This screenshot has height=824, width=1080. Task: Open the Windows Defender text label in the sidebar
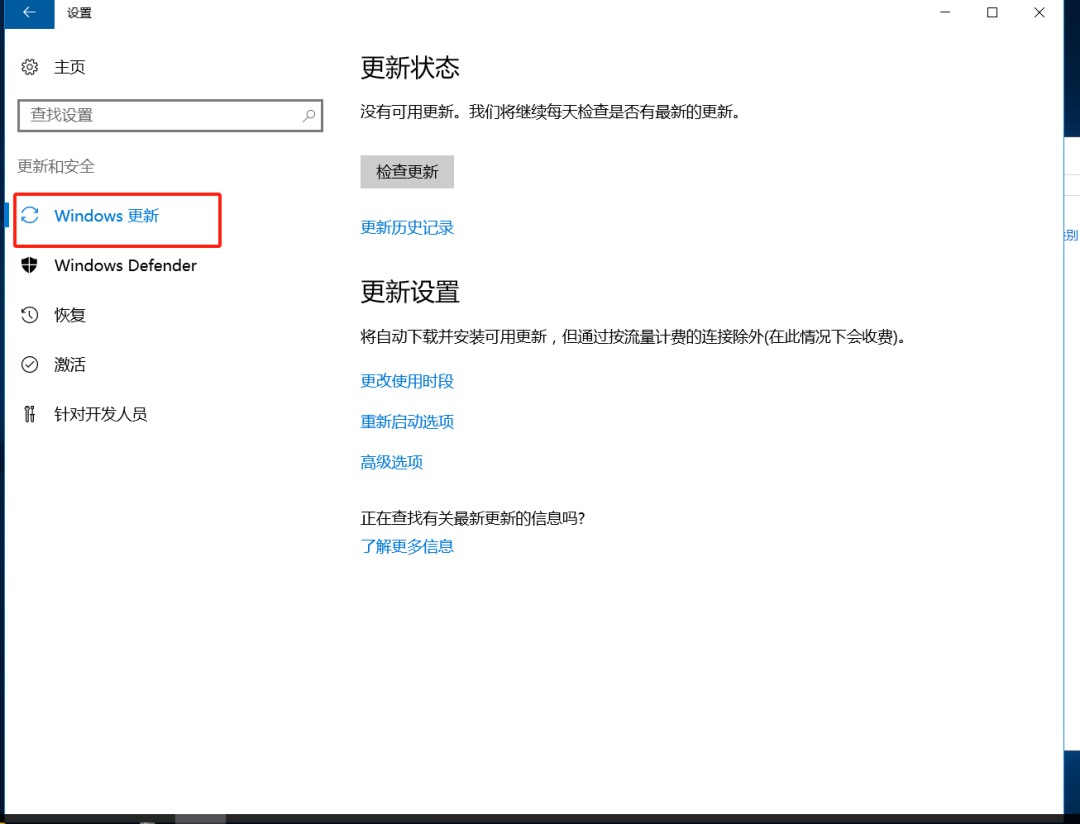point(125,265)
